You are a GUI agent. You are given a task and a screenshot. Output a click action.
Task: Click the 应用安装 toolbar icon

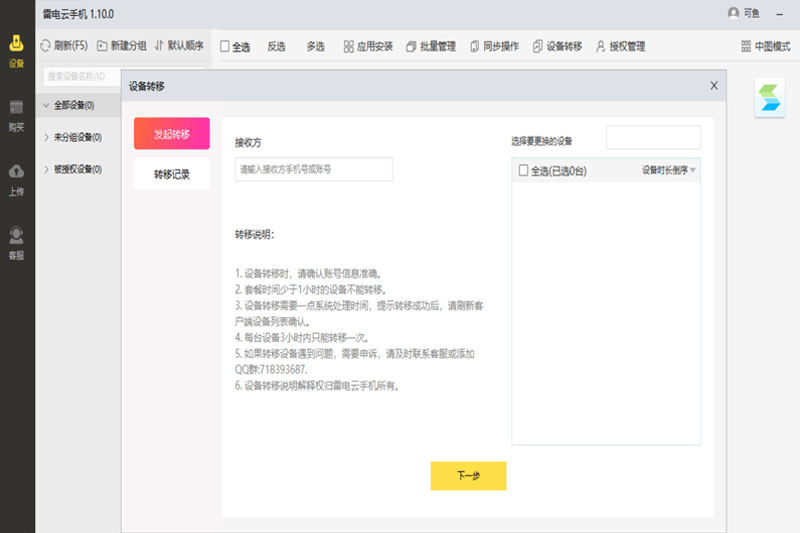pyautogui.click(x=348, y=46)
